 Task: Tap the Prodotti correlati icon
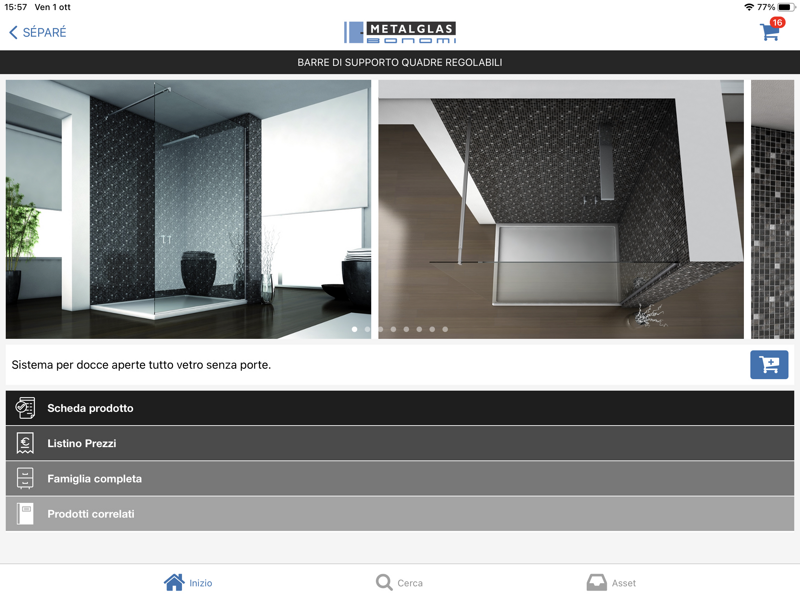coord(25,514)
